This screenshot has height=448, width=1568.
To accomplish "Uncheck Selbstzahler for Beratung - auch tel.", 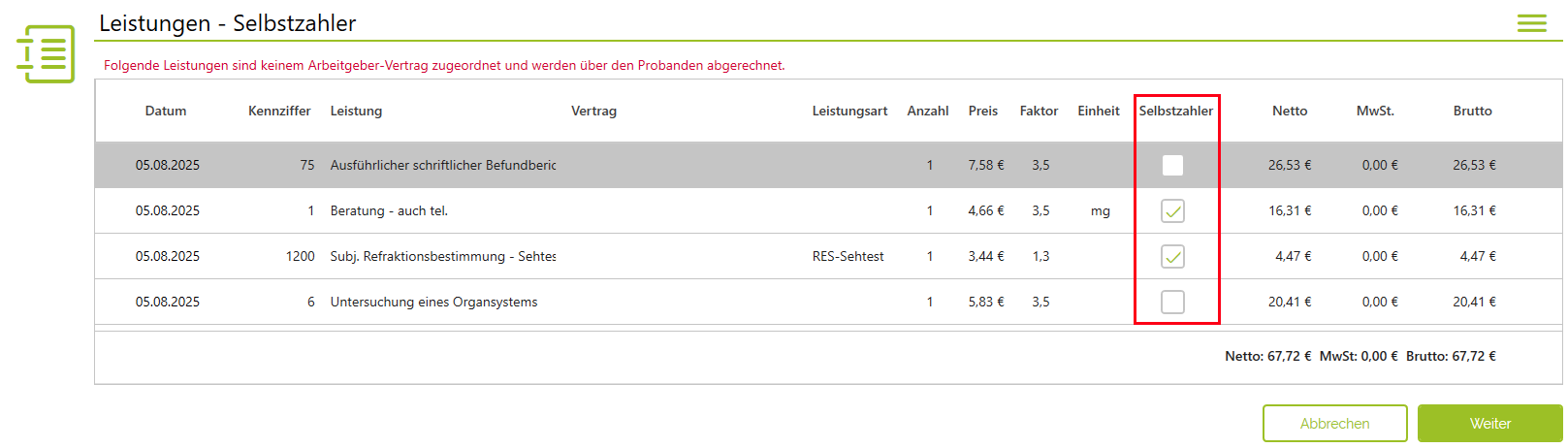I will click(x=1172, y=211).
